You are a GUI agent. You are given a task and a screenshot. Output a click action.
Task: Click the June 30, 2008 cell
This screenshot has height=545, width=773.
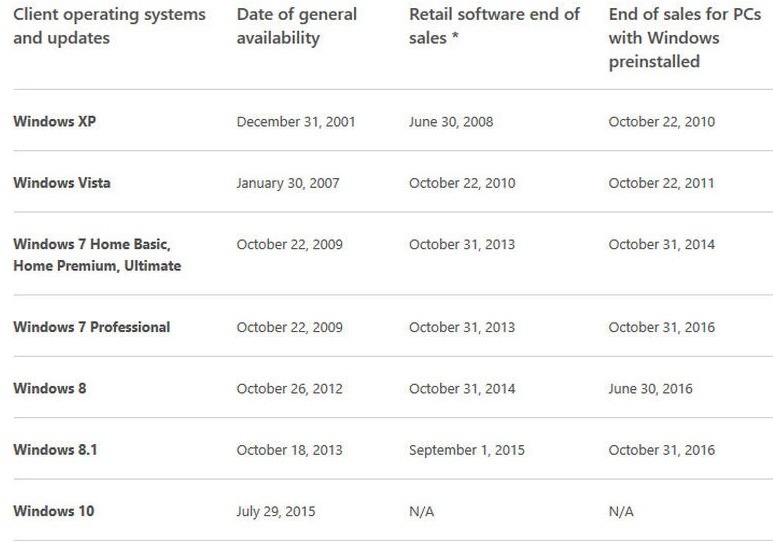tap(451, 122)
